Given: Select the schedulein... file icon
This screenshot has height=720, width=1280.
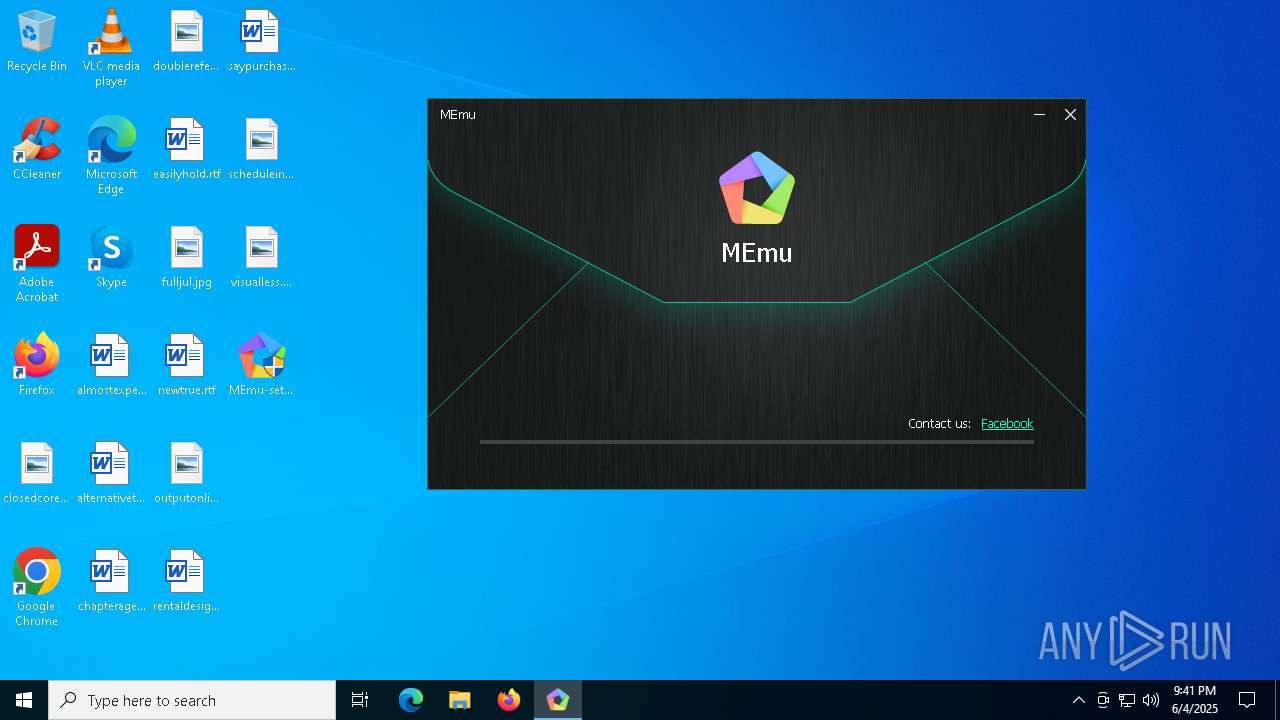Looking at the screenshot, I should coord(261,150).
